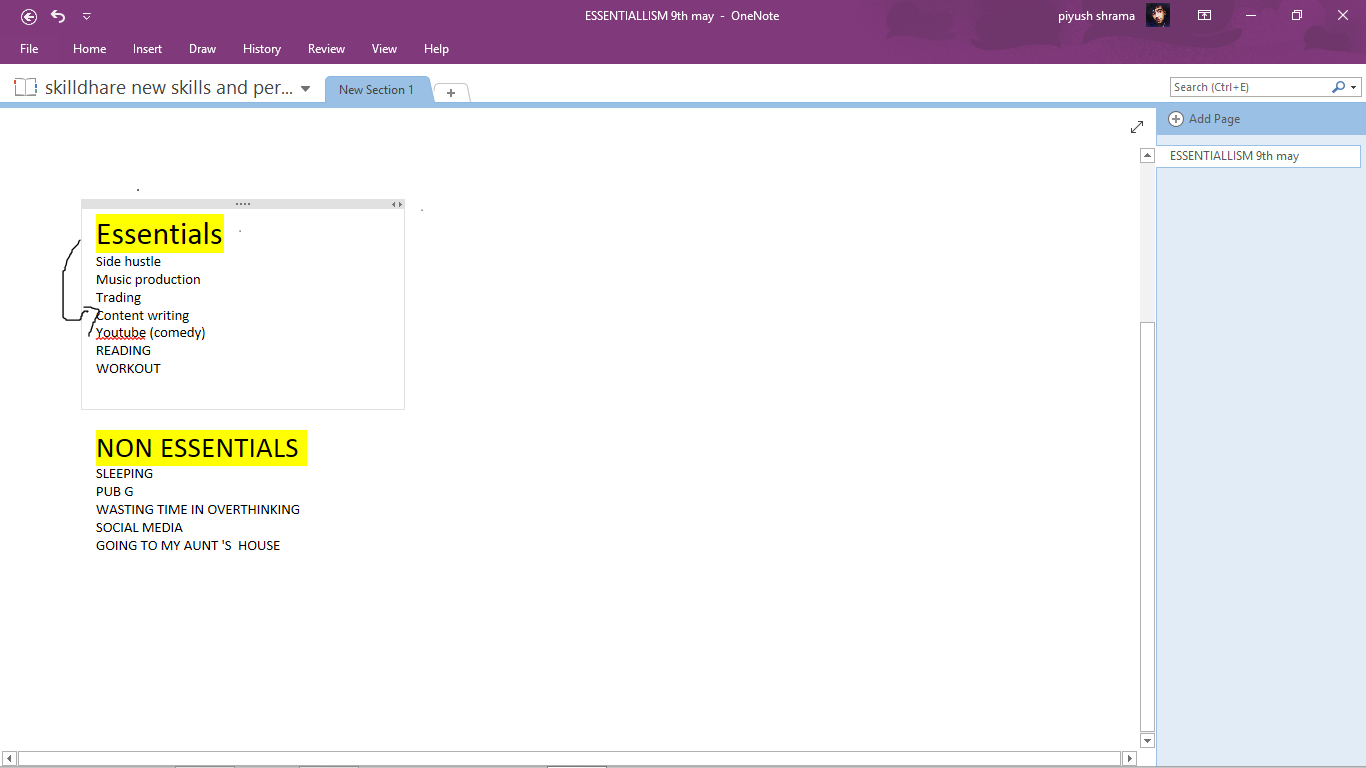Click the Back arrow in title bar

pos(29,16)
